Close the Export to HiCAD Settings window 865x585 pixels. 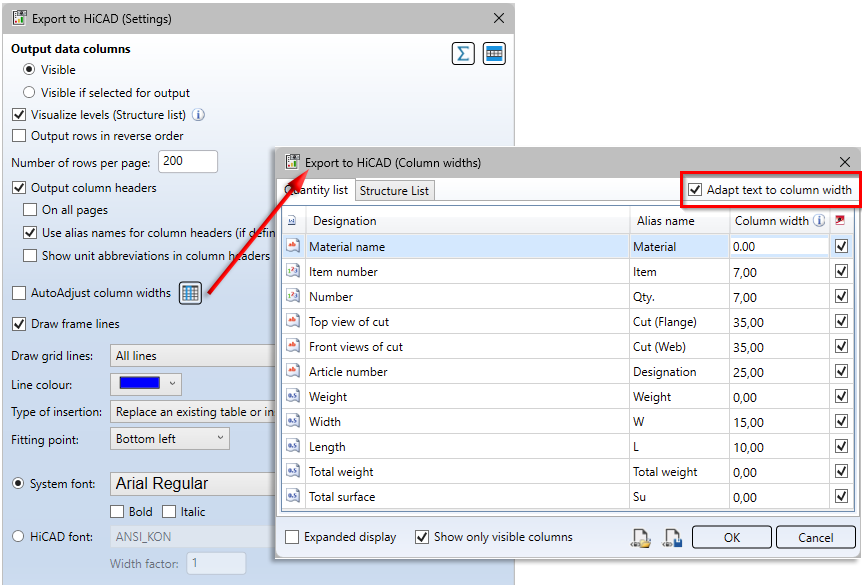(499, 18)
